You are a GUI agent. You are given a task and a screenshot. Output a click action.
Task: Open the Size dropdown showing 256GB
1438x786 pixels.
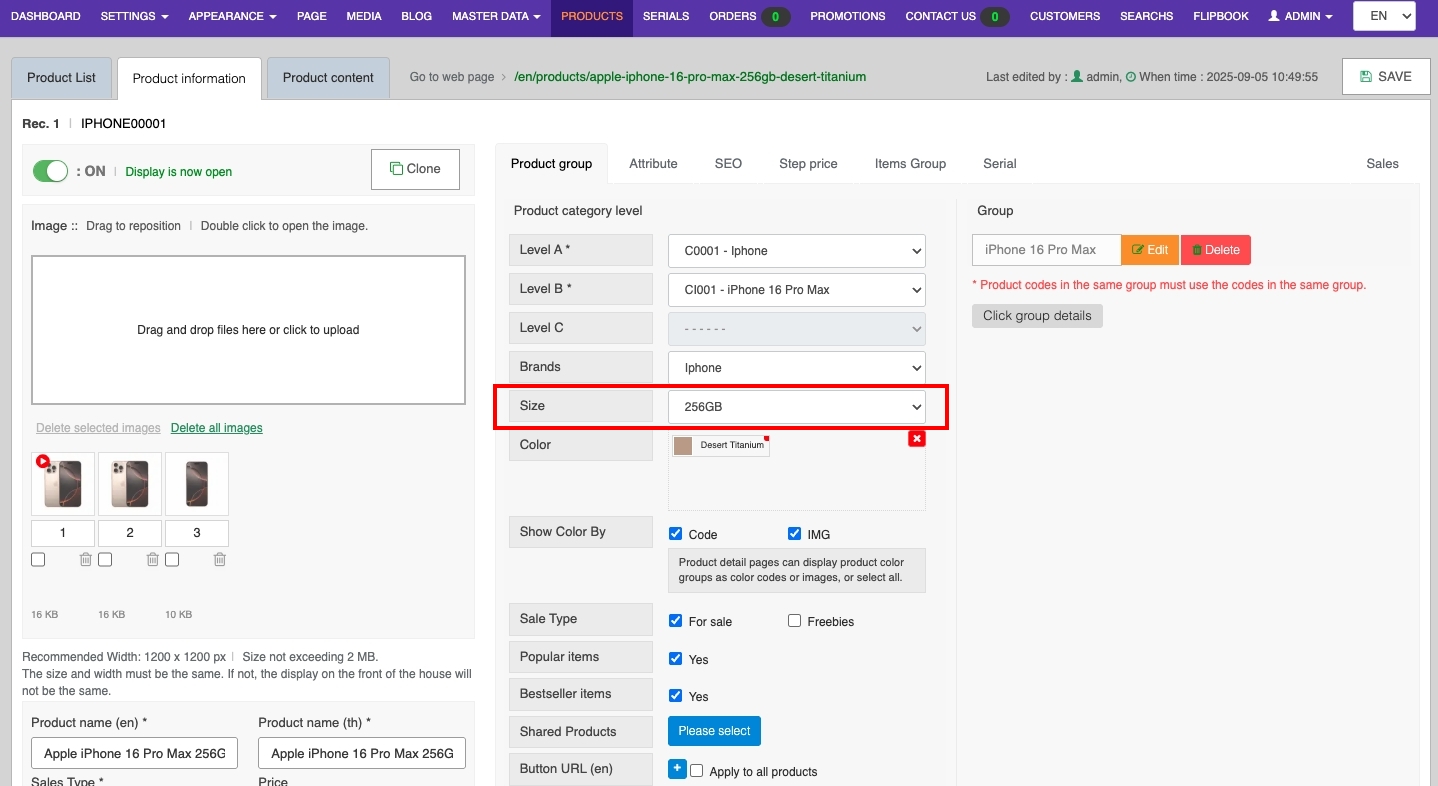[796, 407]
